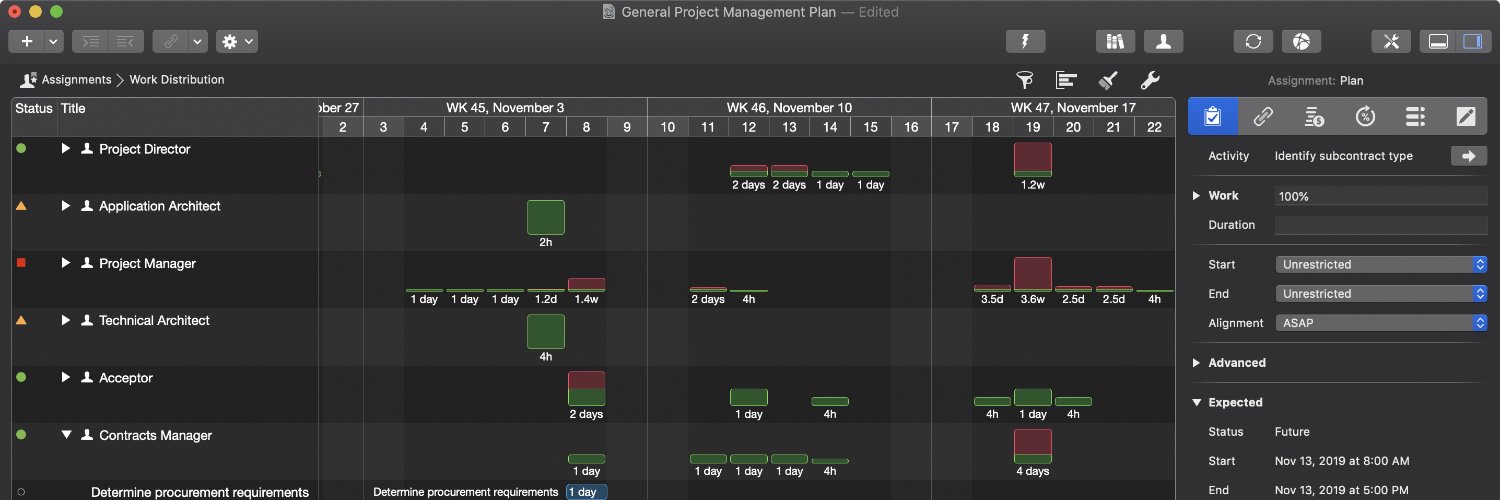This screenshot has height=500, width=1500.
Task: Click Project Manager's red status square
Action: 21,263
